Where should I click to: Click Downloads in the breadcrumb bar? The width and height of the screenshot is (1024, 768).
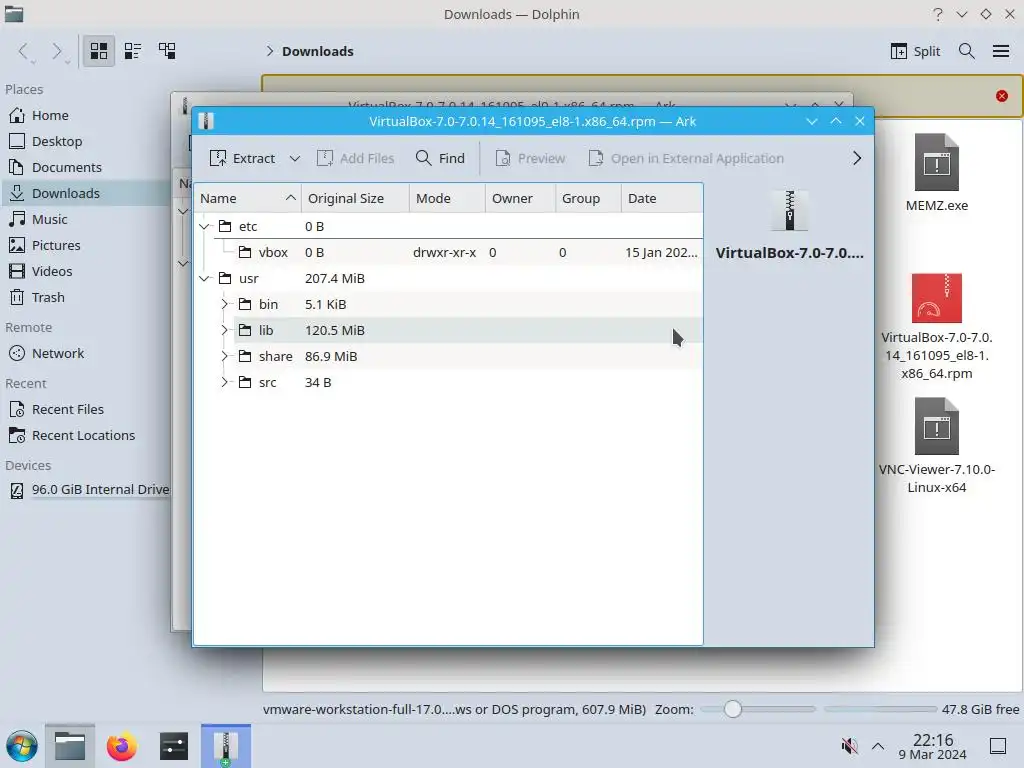pos(317,52)
